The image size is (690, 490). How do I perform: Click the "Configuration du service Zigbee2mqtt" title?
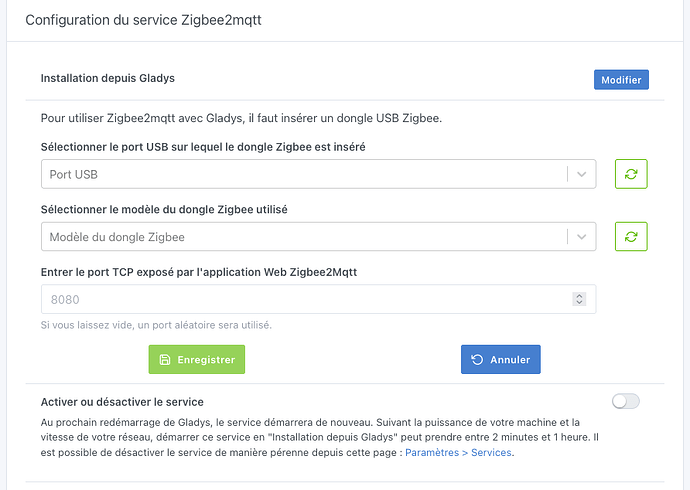click(x=143, y=20)
